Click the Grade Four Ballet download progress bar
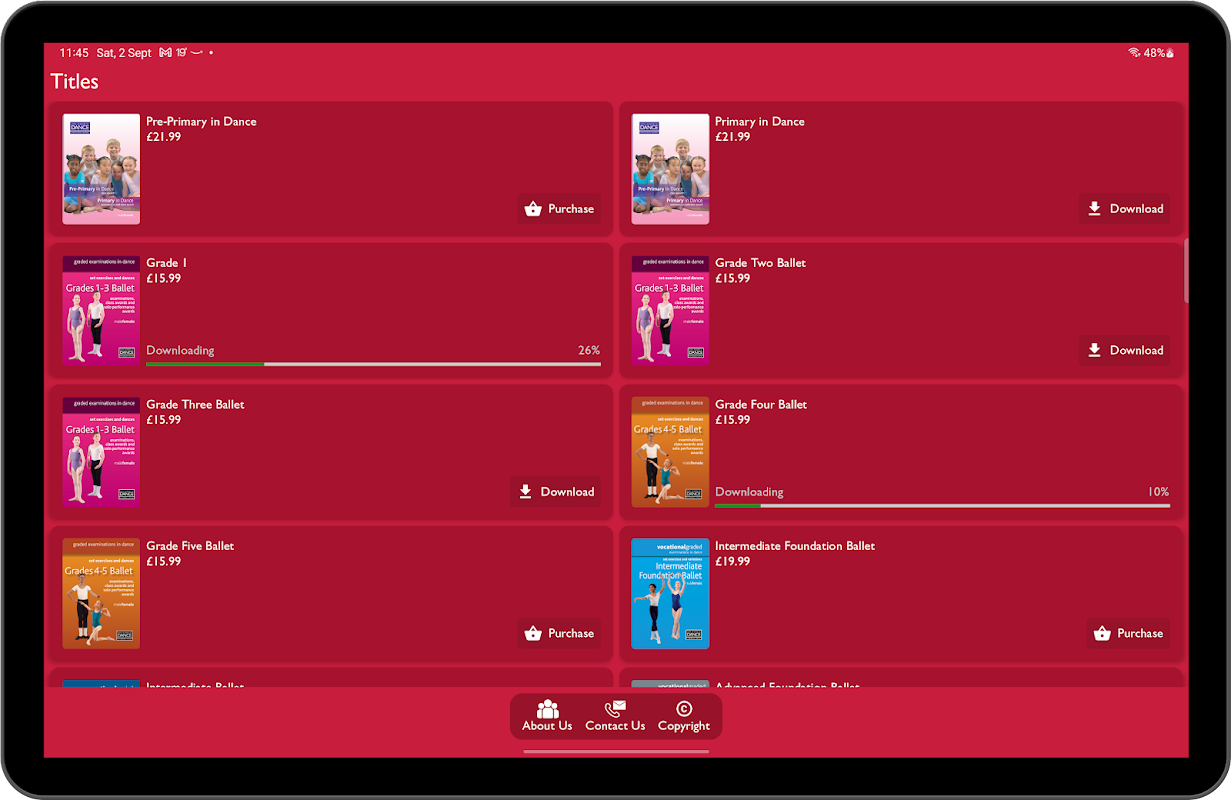 pyautogui.click(x=942, y=505)
